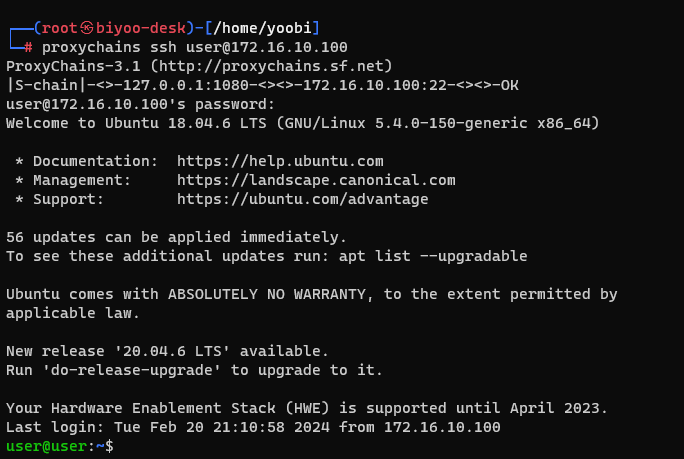Viewport: 684px width, 459px height.
Task: Click the OK status at the chain end
Action: click(509, 85)
